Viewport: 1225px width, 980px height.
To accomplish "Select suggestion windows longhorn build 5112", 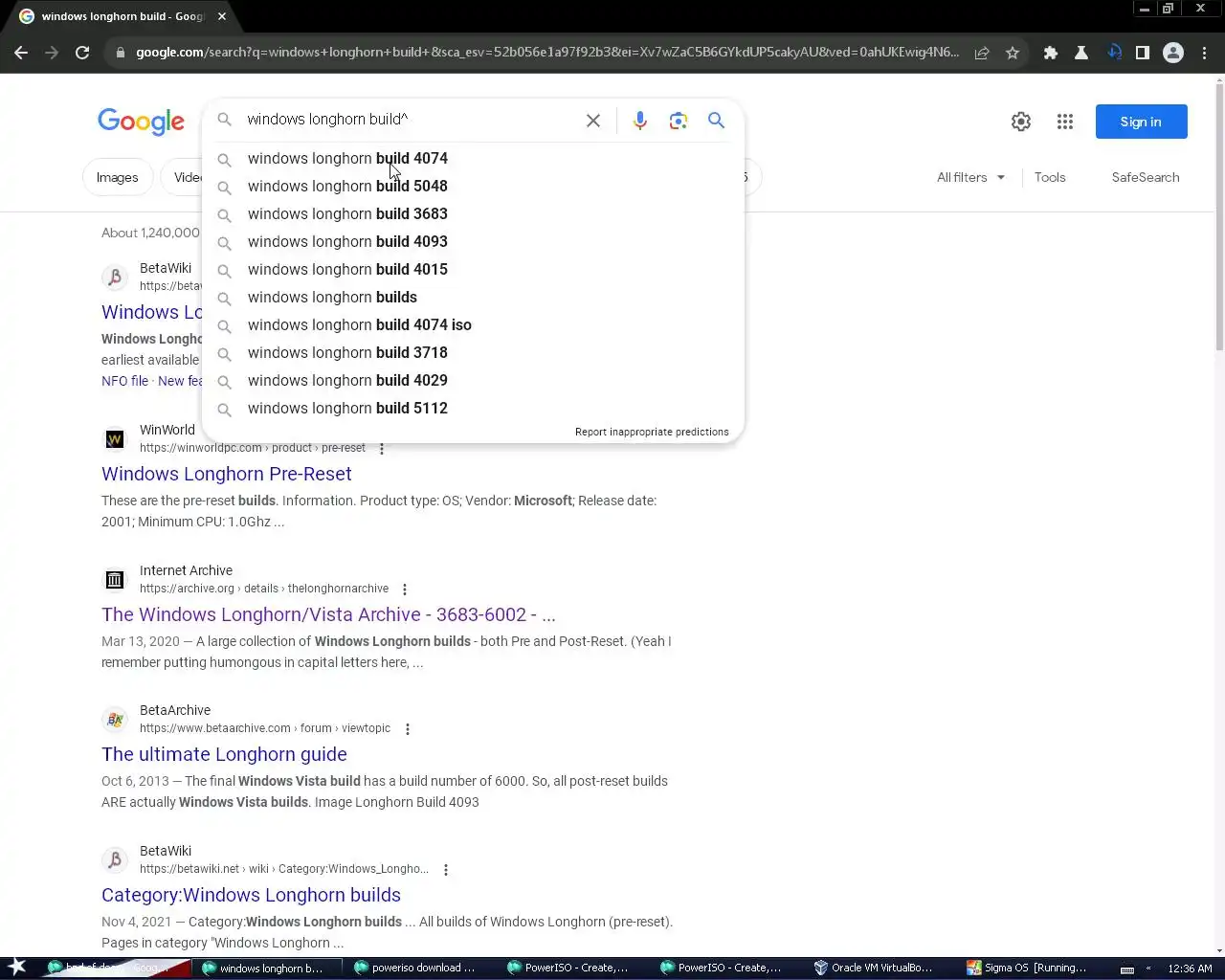I will (473, 409).
